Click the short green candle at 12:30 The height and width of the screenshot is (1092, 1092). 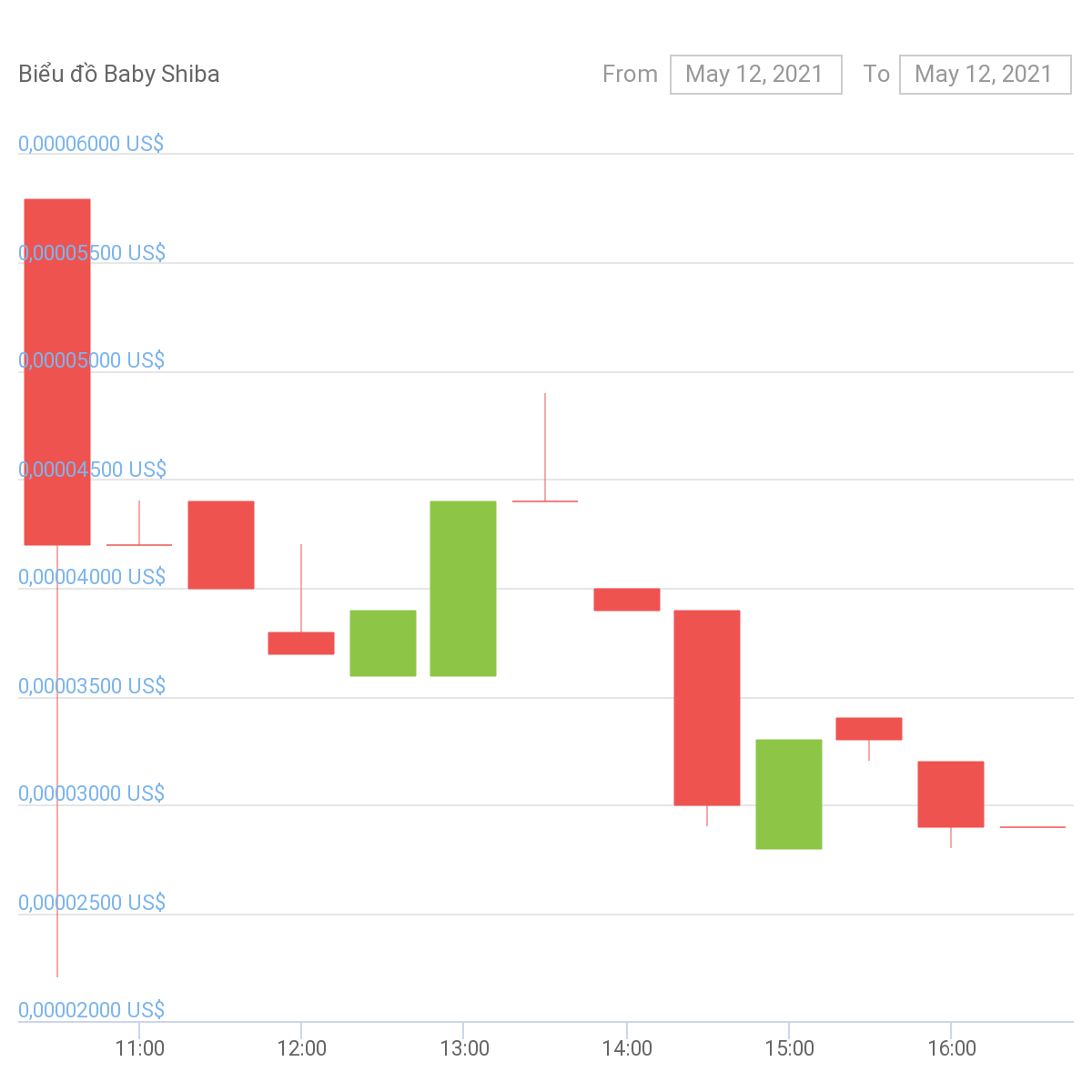383,642
